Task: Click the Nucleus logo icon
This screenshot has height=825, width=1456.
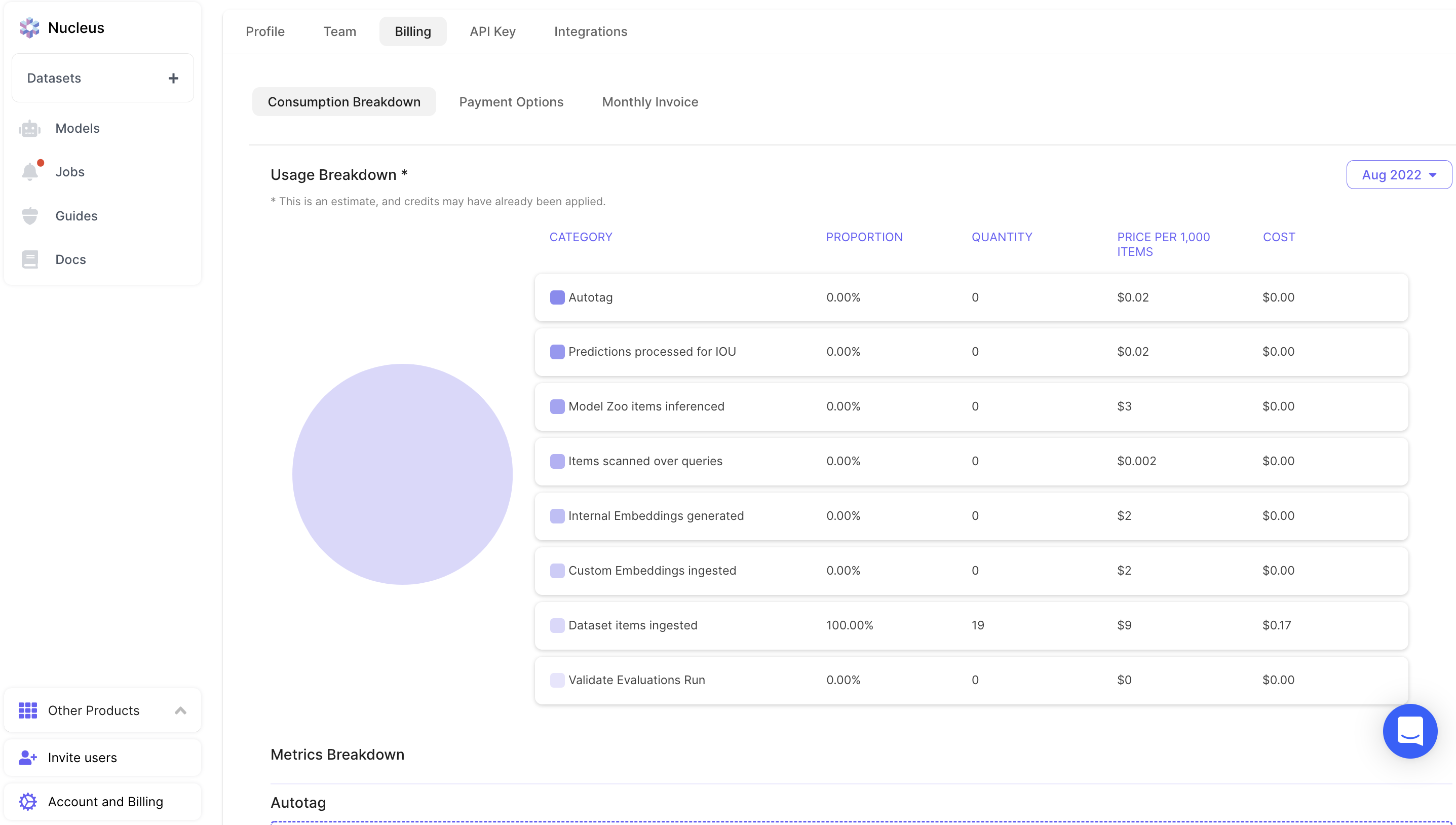Action: pos(29,28)
